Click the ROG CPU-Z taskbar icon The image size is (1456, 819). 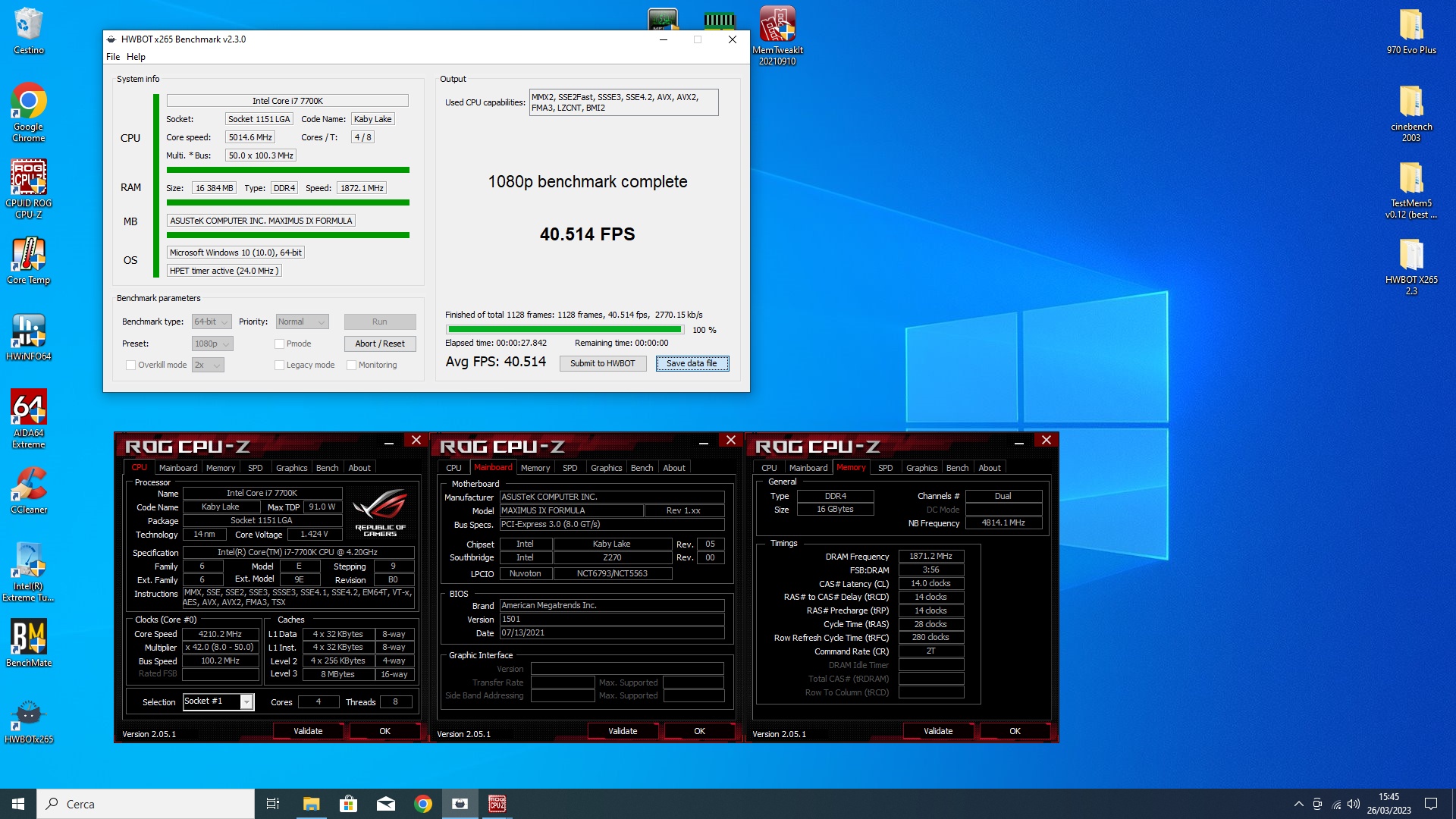[497, 804]
